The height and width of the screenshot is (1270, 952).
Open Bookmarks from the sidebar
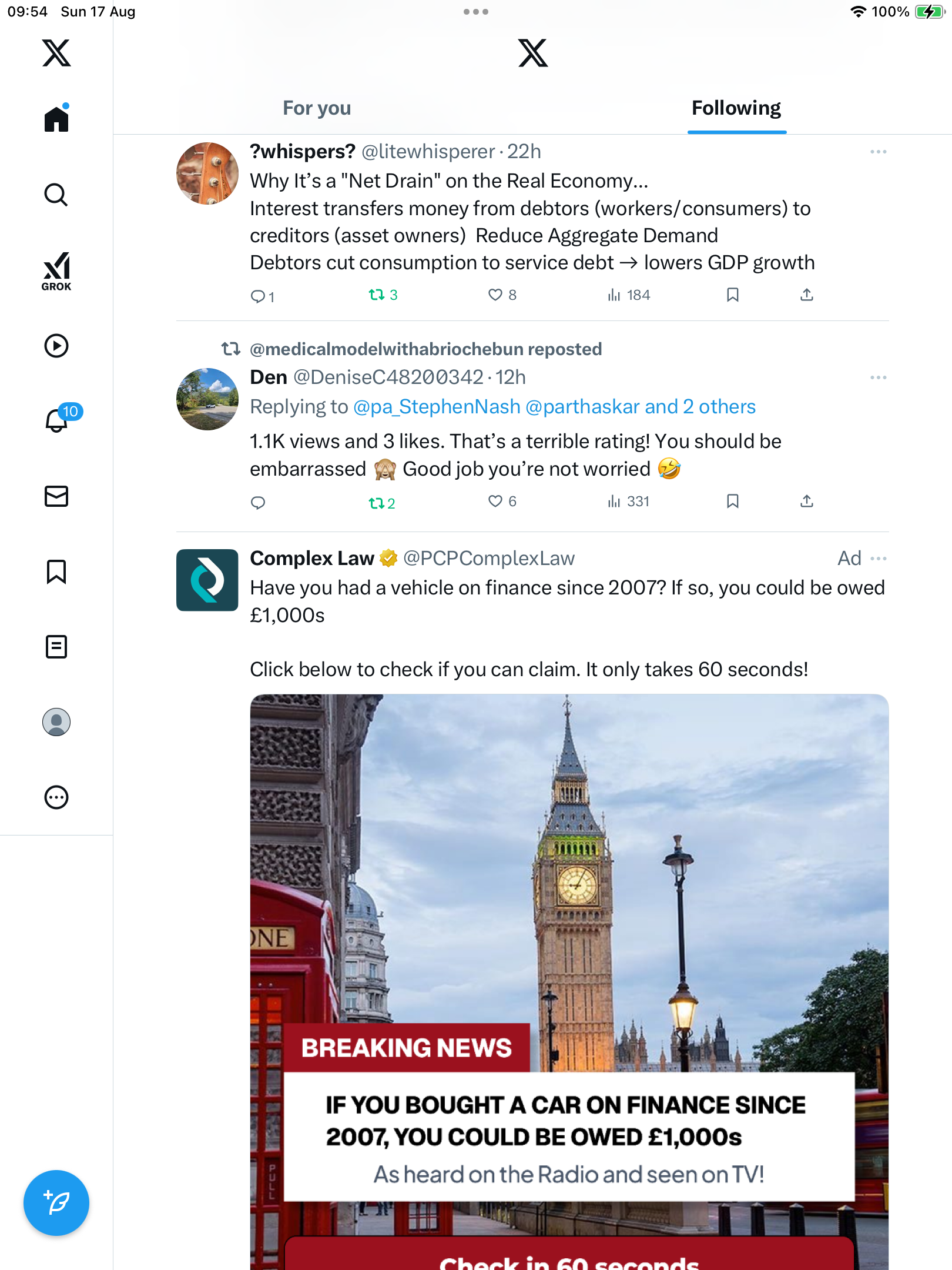pos(56,571)
